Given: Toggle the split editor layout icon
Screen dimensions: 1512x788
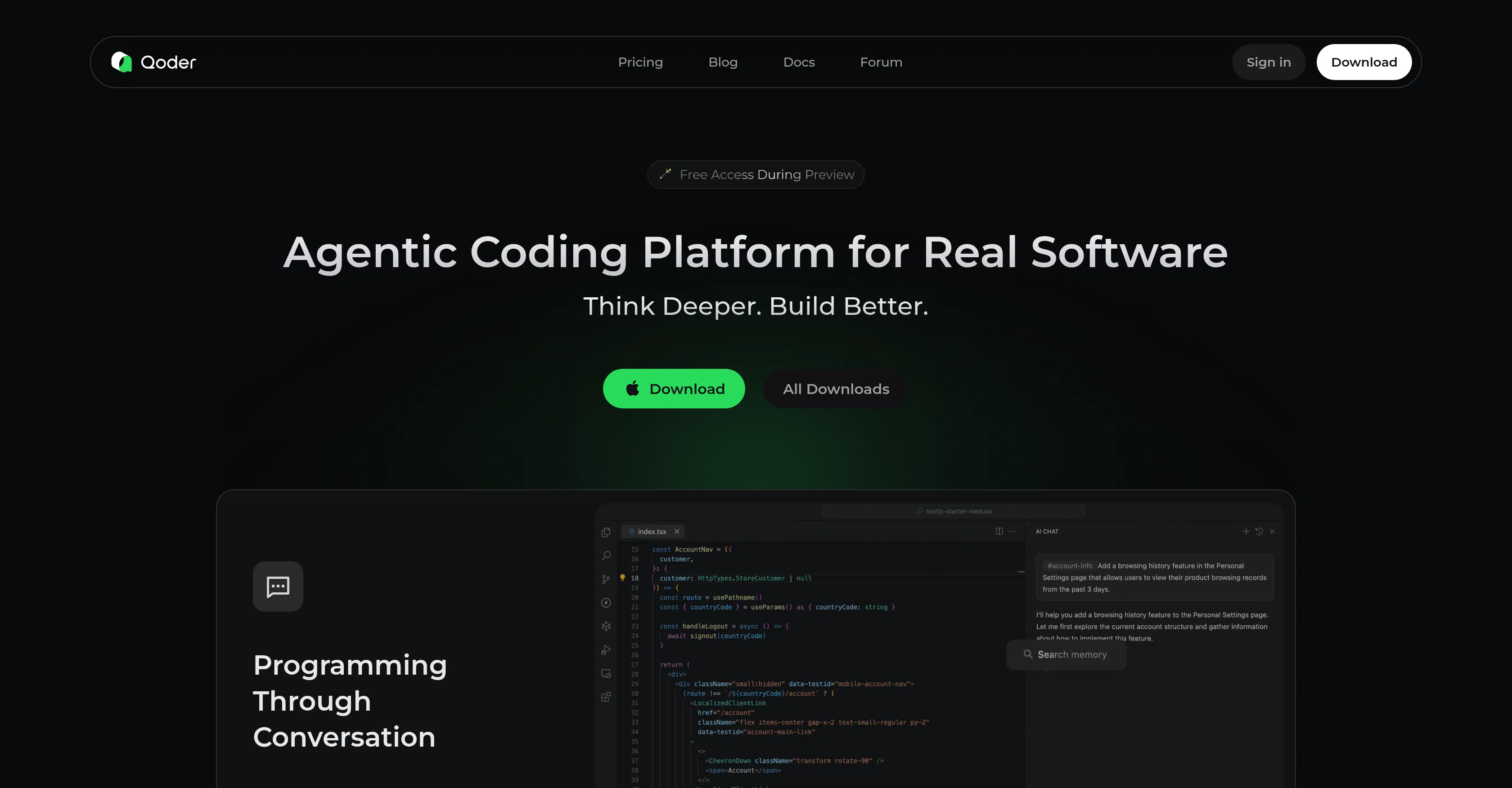Looking at the screenshot, I should [999, 532].
